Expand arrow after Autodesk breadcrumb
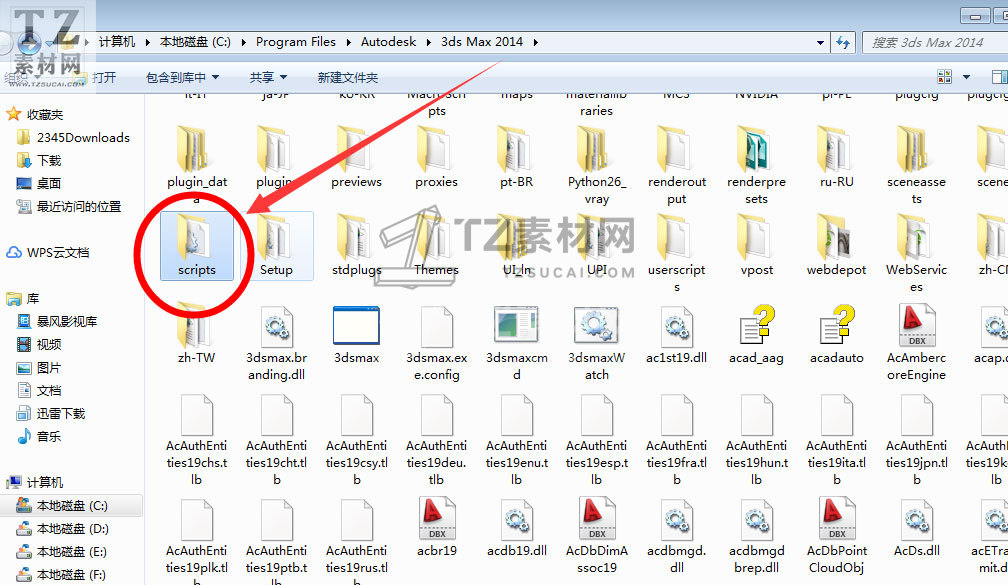 click(x=428, y=42)
